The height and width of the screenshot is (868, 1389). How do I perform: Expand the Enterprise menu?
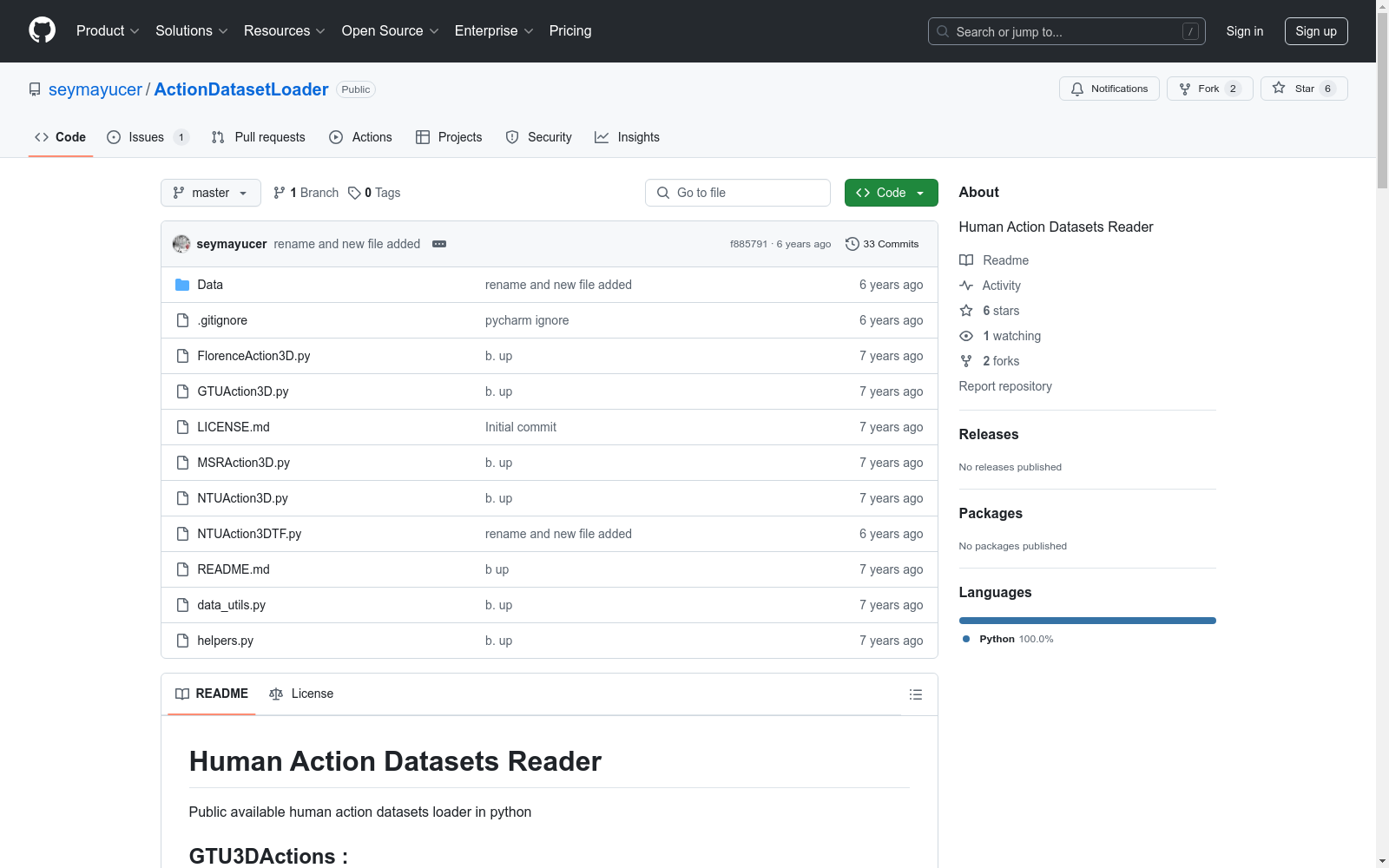[x=494, y=30]
